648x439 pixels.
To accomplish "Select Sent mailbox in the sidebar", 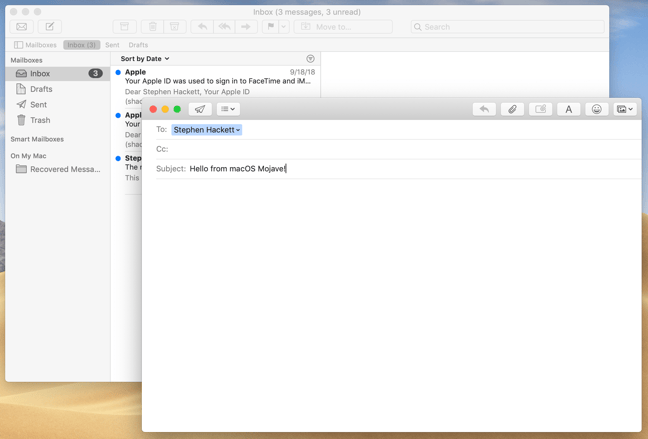I will pos(58,105).
